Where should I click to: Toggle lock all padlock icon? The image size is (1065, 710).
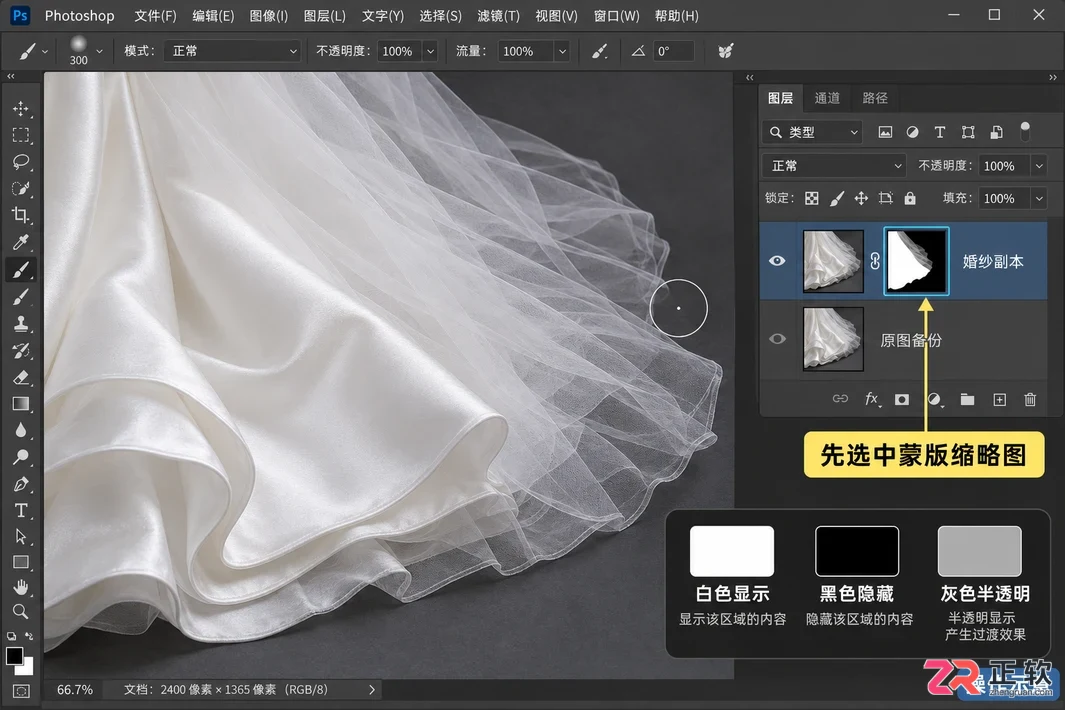pos(910,198)
